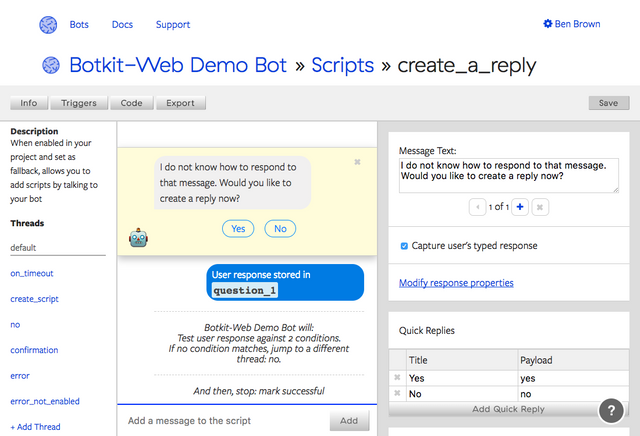640x436 pixels.
Task: Remove the message with the X in yellow panel
Action: coord(357,162)
